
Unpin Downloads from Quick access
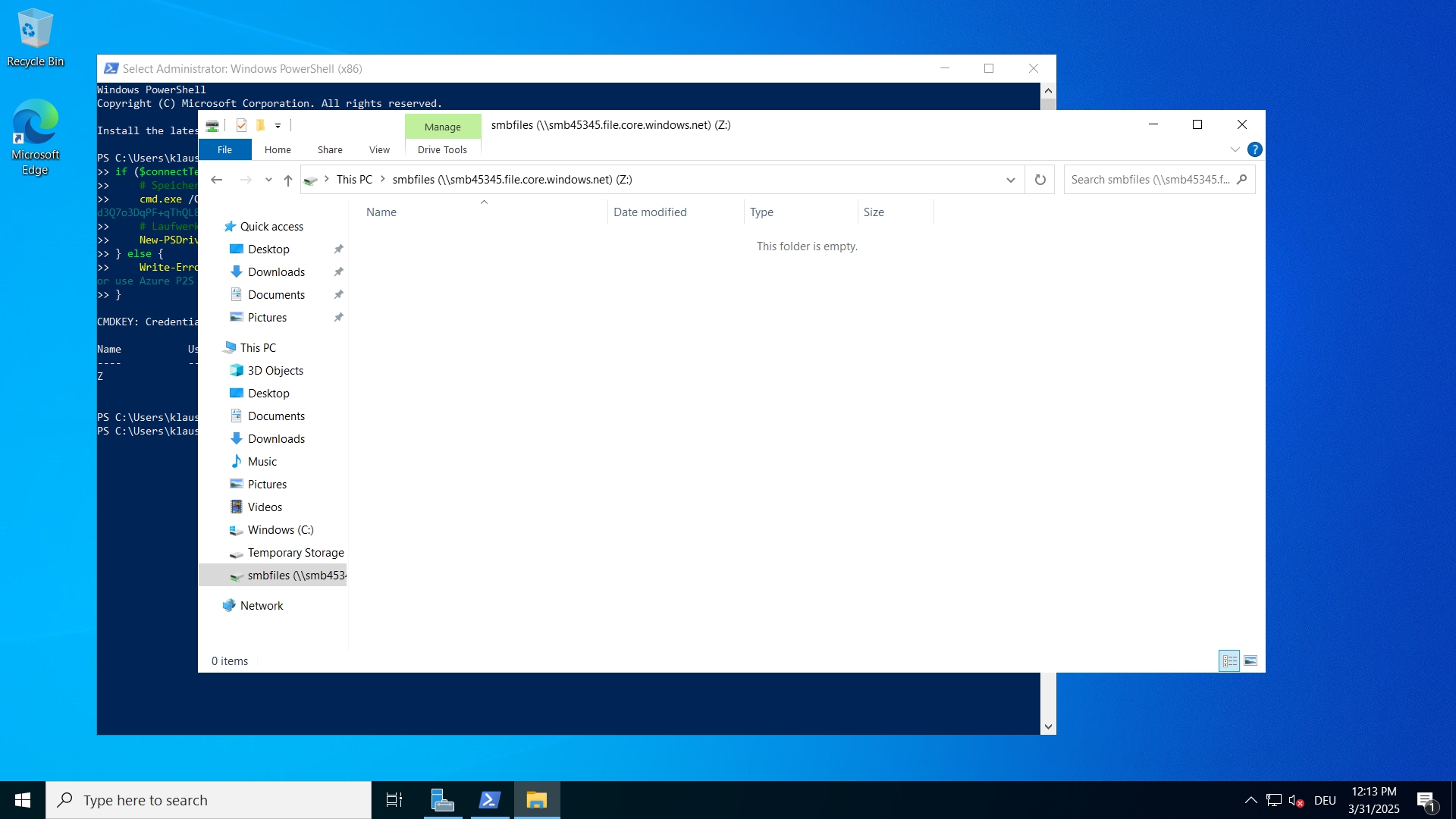click(x=338, y=271)
